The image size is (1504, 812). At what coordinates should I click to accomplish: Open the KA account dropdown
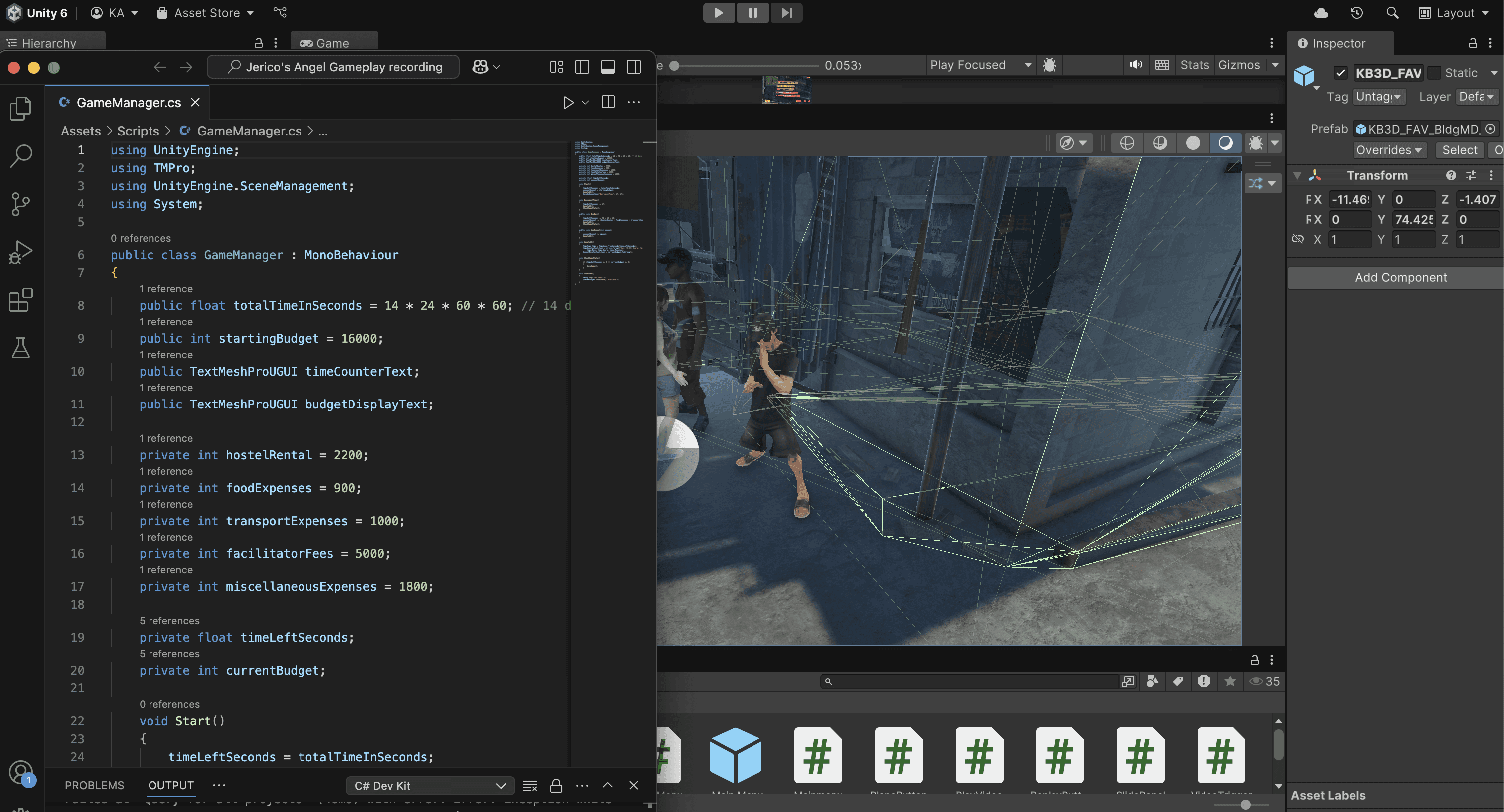(115, 13)
